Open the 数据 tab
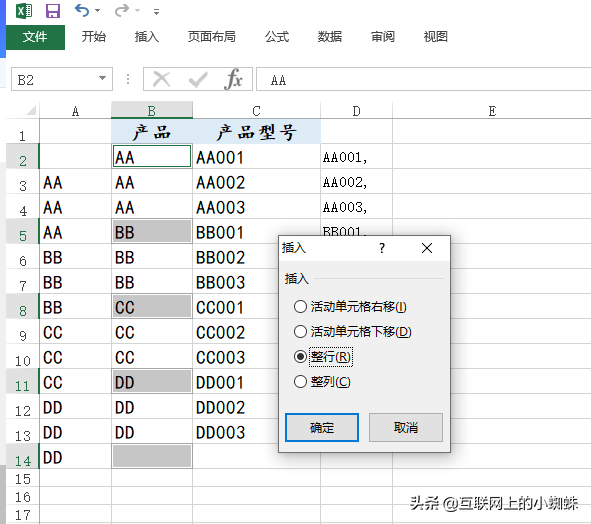591x524 pixels. pyautogui.click(x=330, y=37)
